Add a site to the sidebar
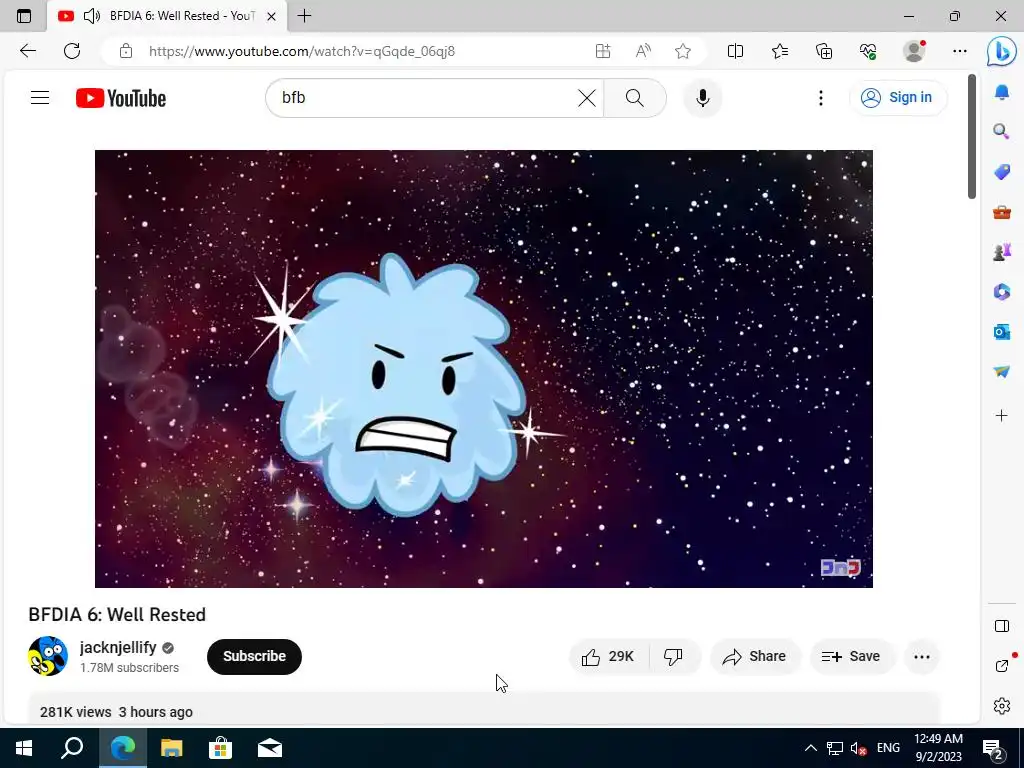 point(1002,415)
